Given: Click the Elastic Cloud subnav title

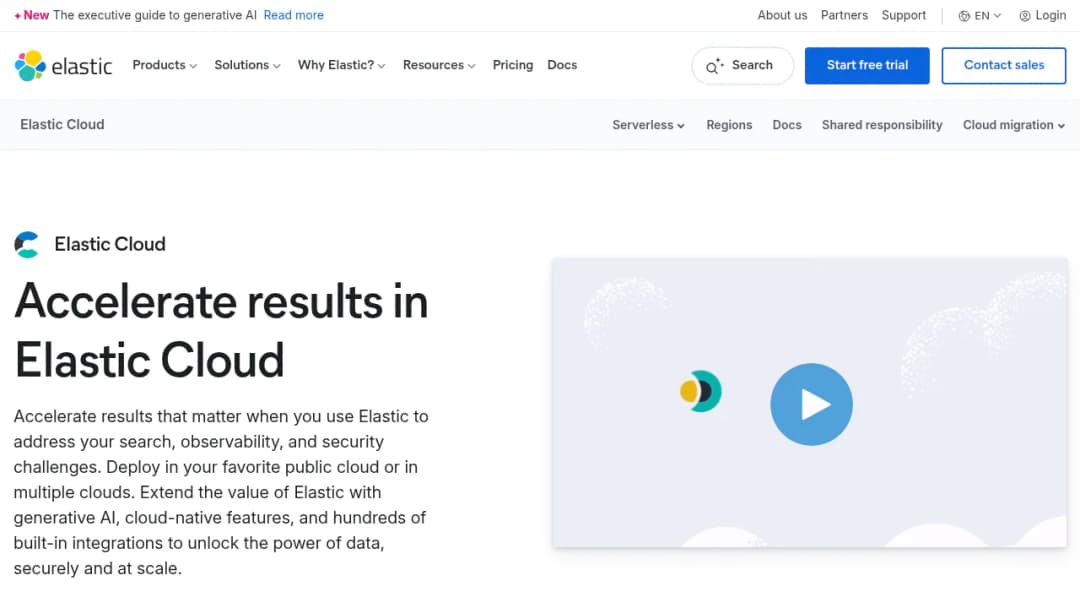Looking at the screenshot, I should [62, 125].
